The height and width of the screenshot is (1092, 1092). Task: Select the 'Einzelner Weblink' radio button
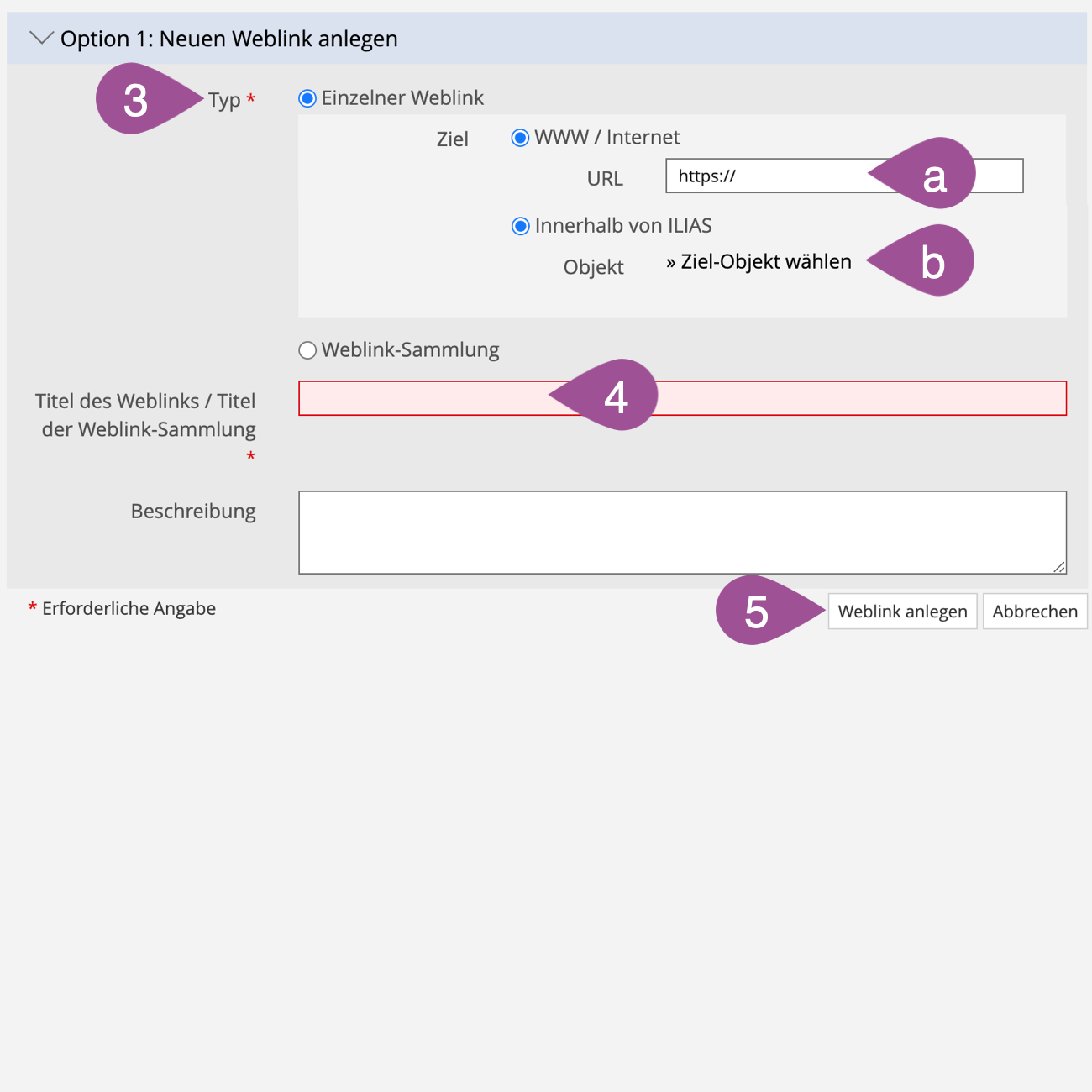click(307, 98)
